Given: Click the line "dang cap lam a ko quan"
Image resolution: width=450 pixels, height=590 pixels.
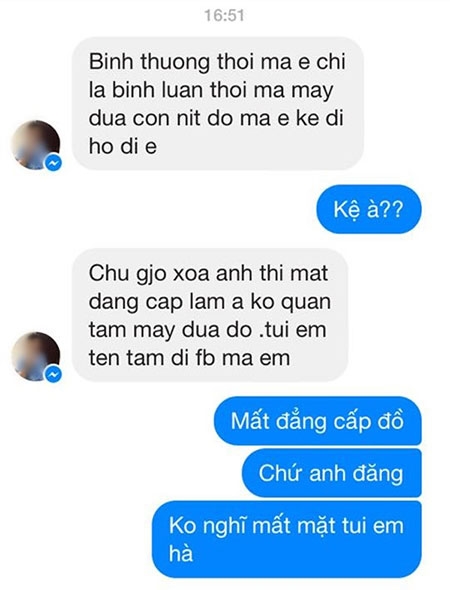Looking at the screenshot, I should 210,302.
